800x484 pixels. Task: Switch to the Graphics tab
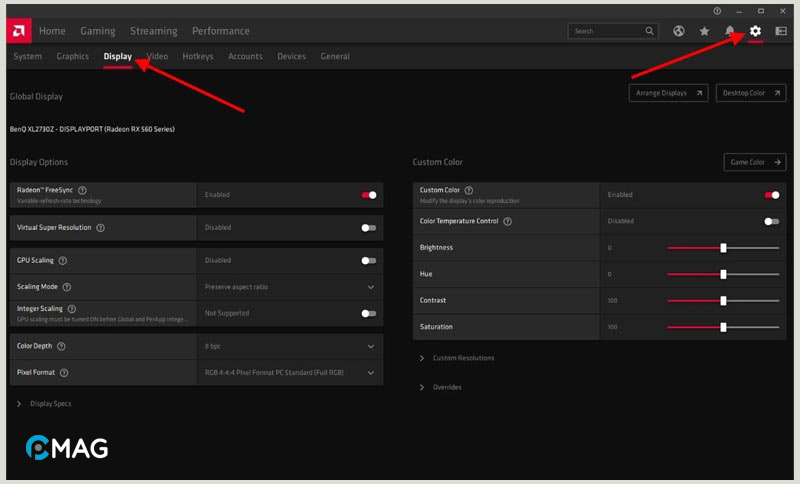coord(73,57)
